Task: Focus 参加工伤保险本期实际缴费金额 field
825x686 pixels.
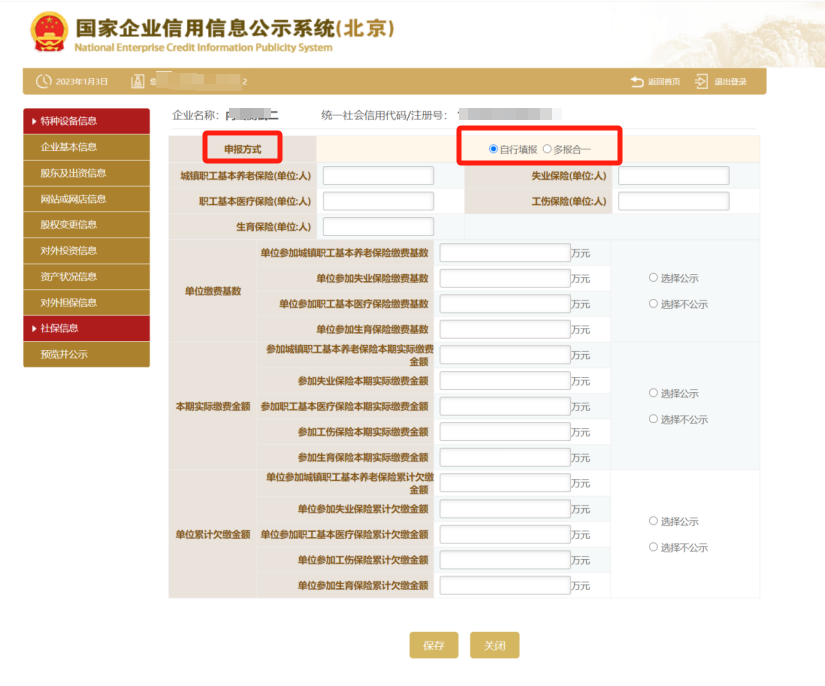Action: [x=505, y=432]
